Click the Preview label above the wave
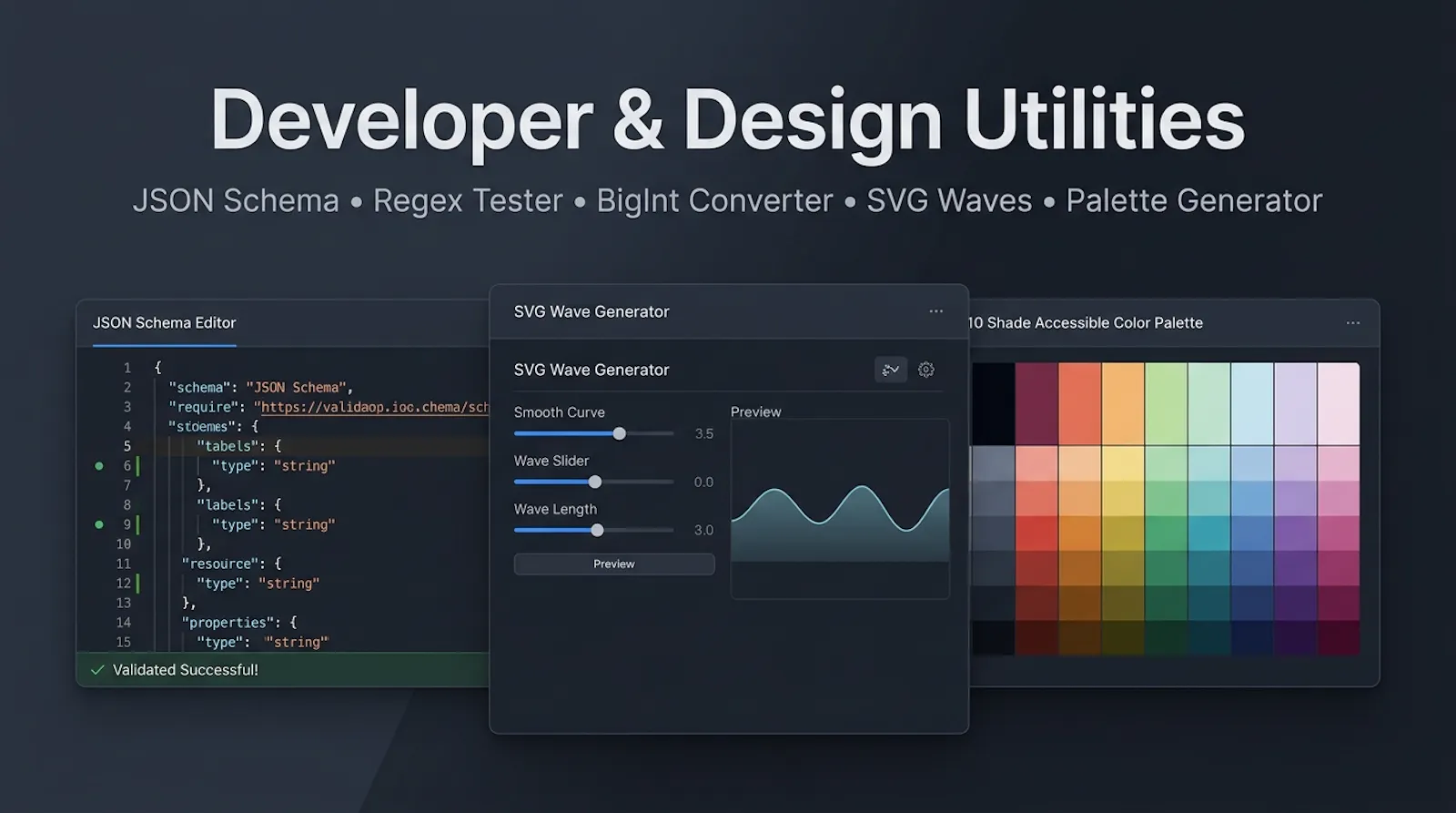This screenshot has height=813, width=1456. (x=756, y=412)
